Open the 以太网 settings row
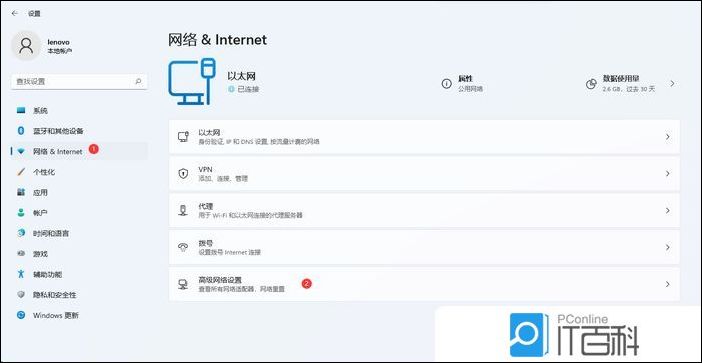 (x=424, y=137)
